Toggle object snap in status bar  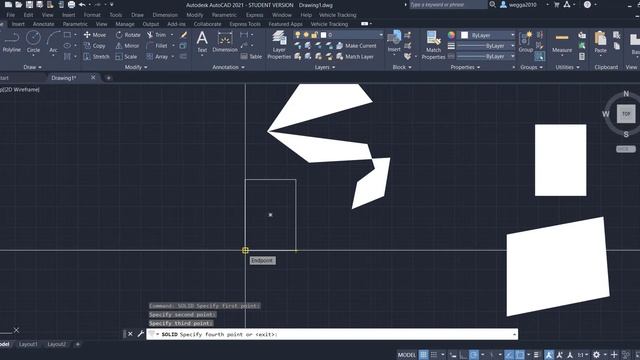tap(520, 355)
